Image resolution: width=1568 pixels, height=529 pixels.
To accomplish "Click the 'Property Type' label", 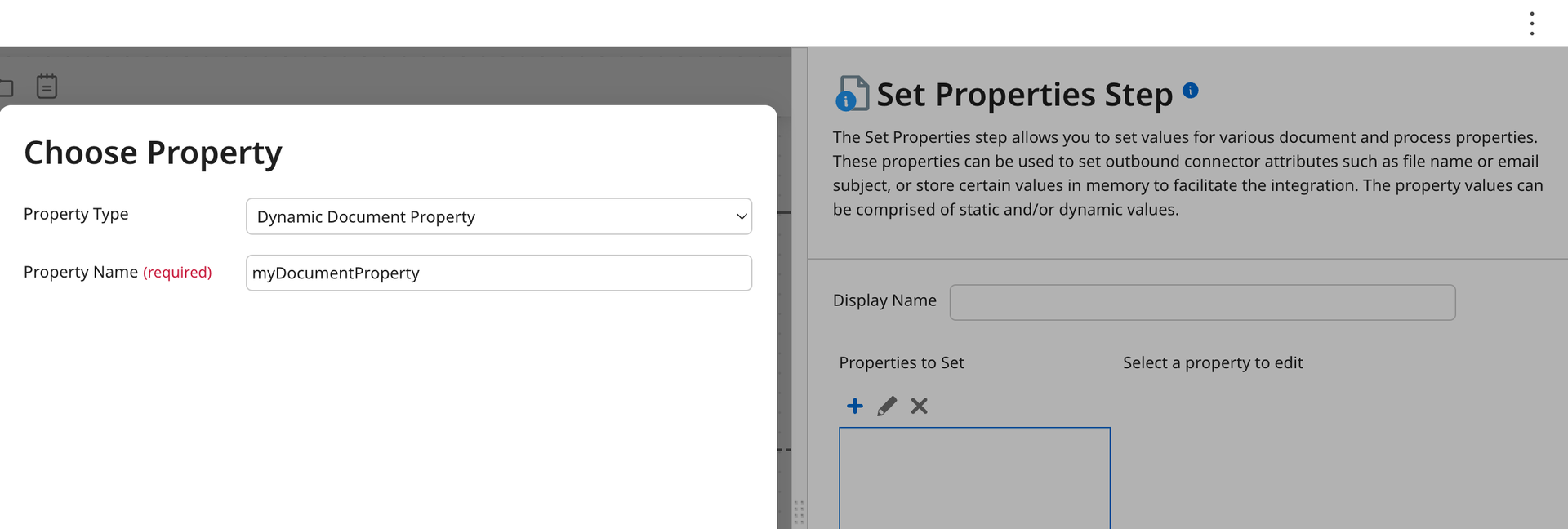I will pos(76,214).
